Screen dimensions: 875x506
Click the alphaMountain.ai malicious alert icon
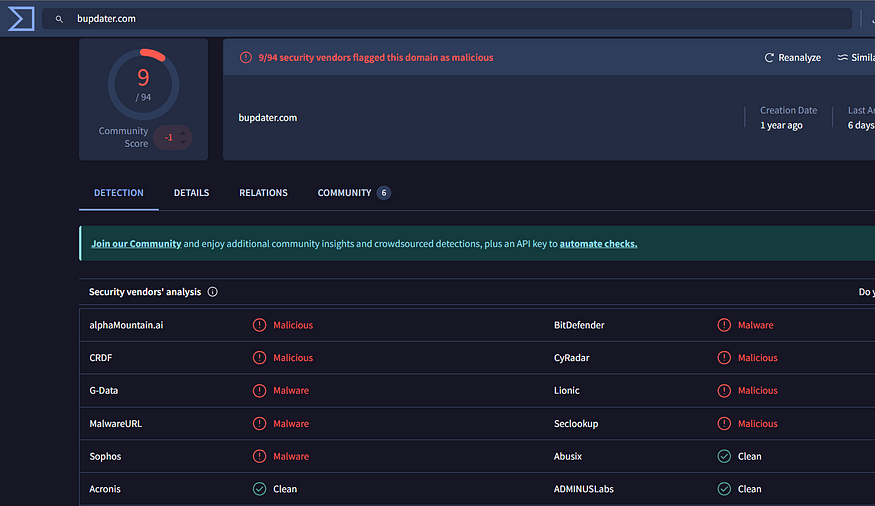[259, 325]
